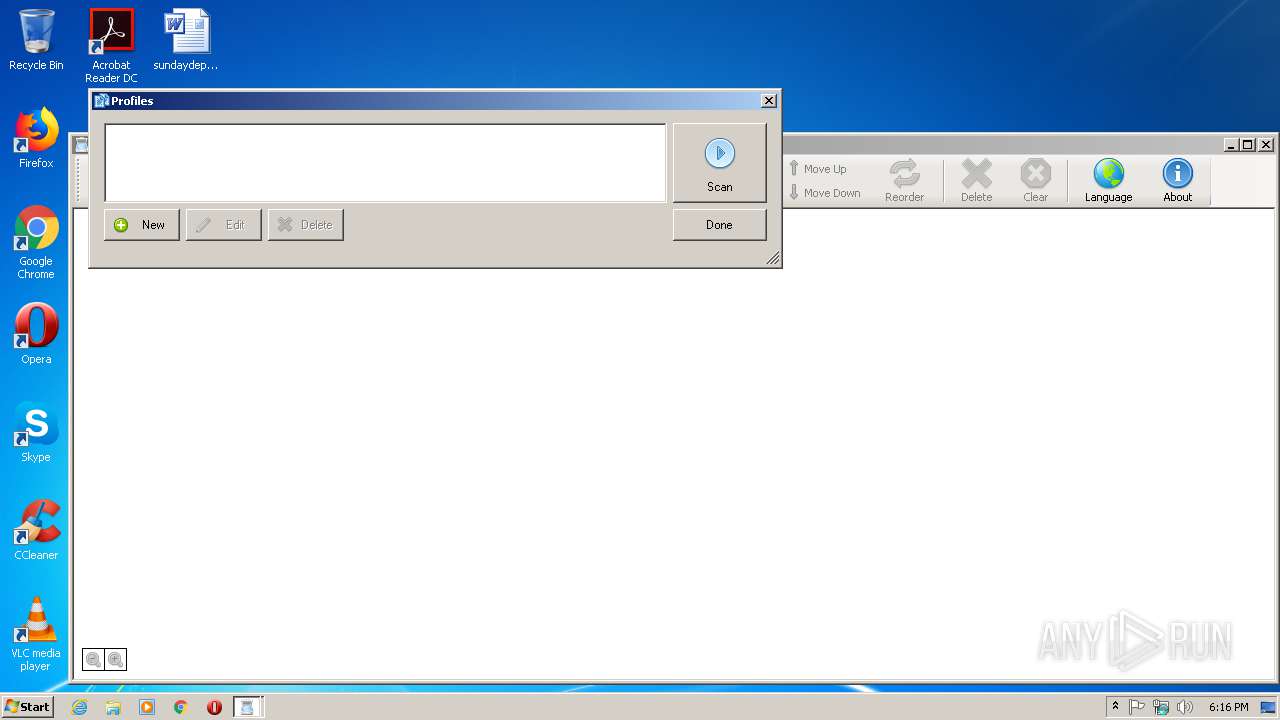Launch Internet Explorer from taskbar
Screen dimensions: 1280x720
[x=79, y=707]
